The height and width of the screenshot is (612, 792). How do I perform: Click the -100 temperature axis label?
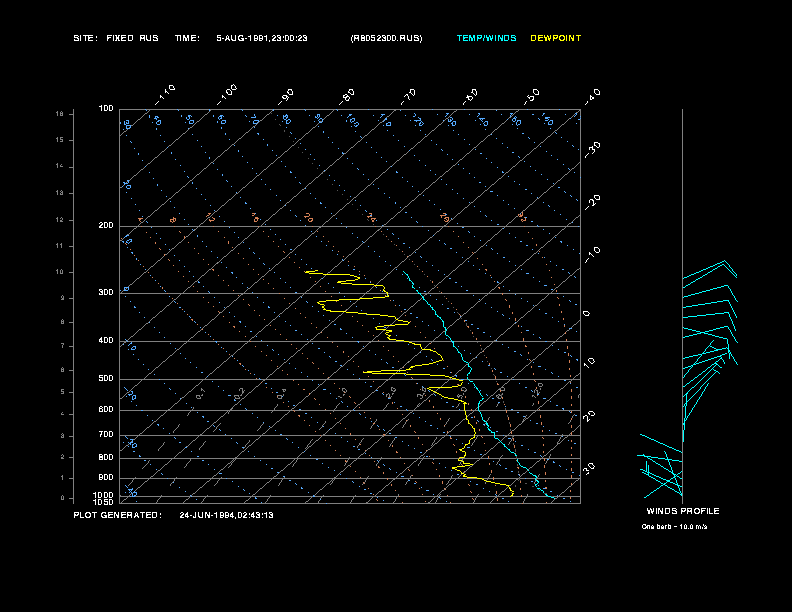(x=226, y=95)
